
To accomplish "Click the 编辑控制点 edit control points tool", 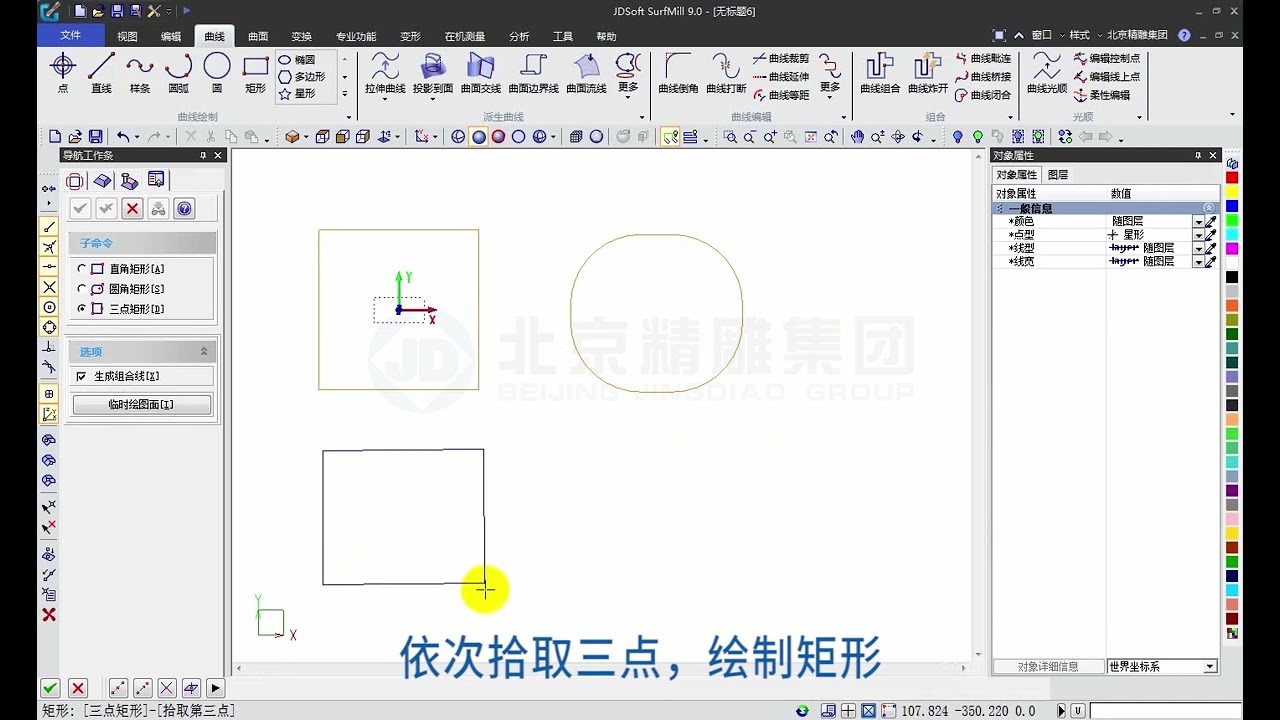I will (x=1107, y=59).
